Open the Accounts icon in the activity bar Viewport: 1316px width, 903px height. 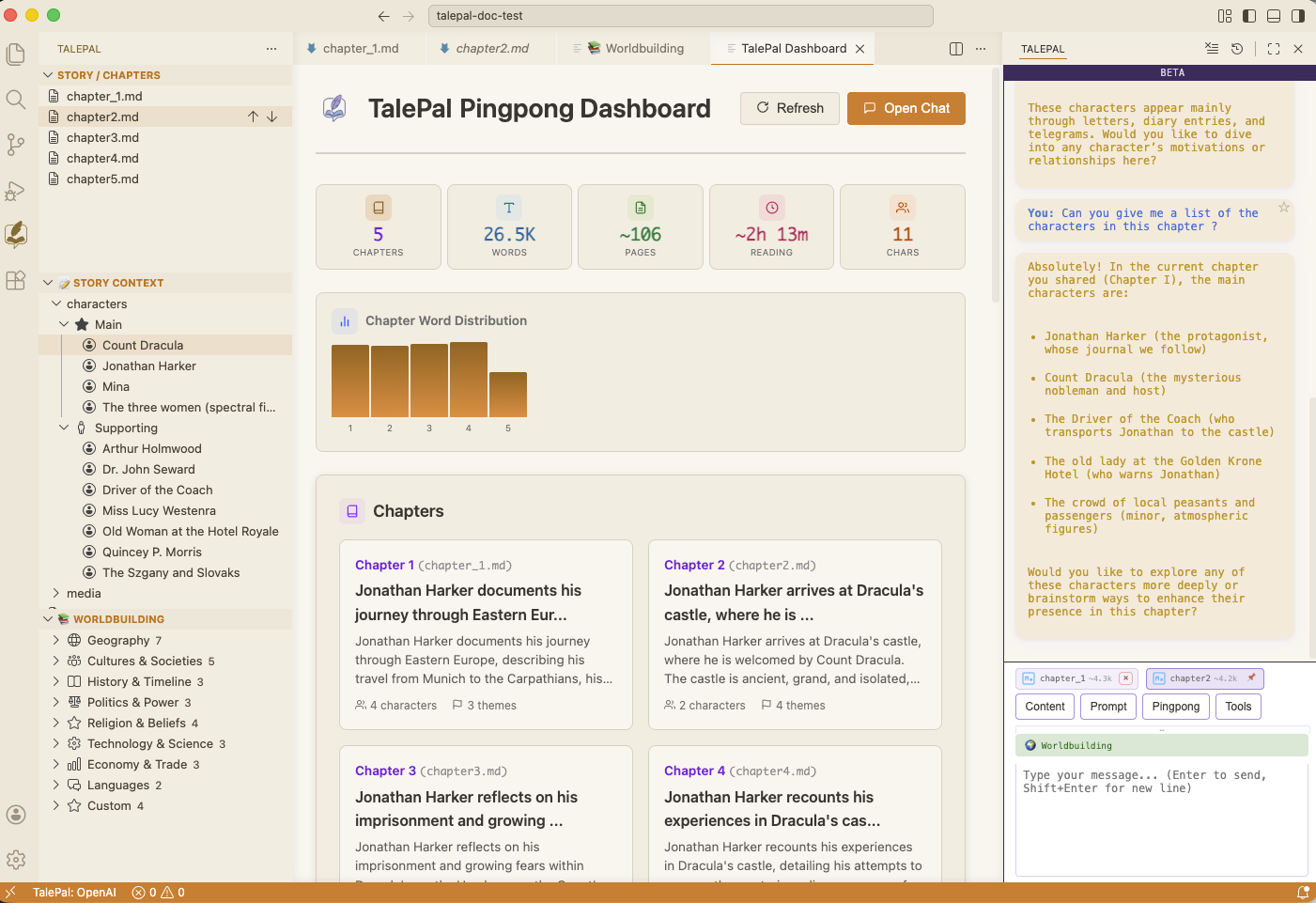pos(15,815)
